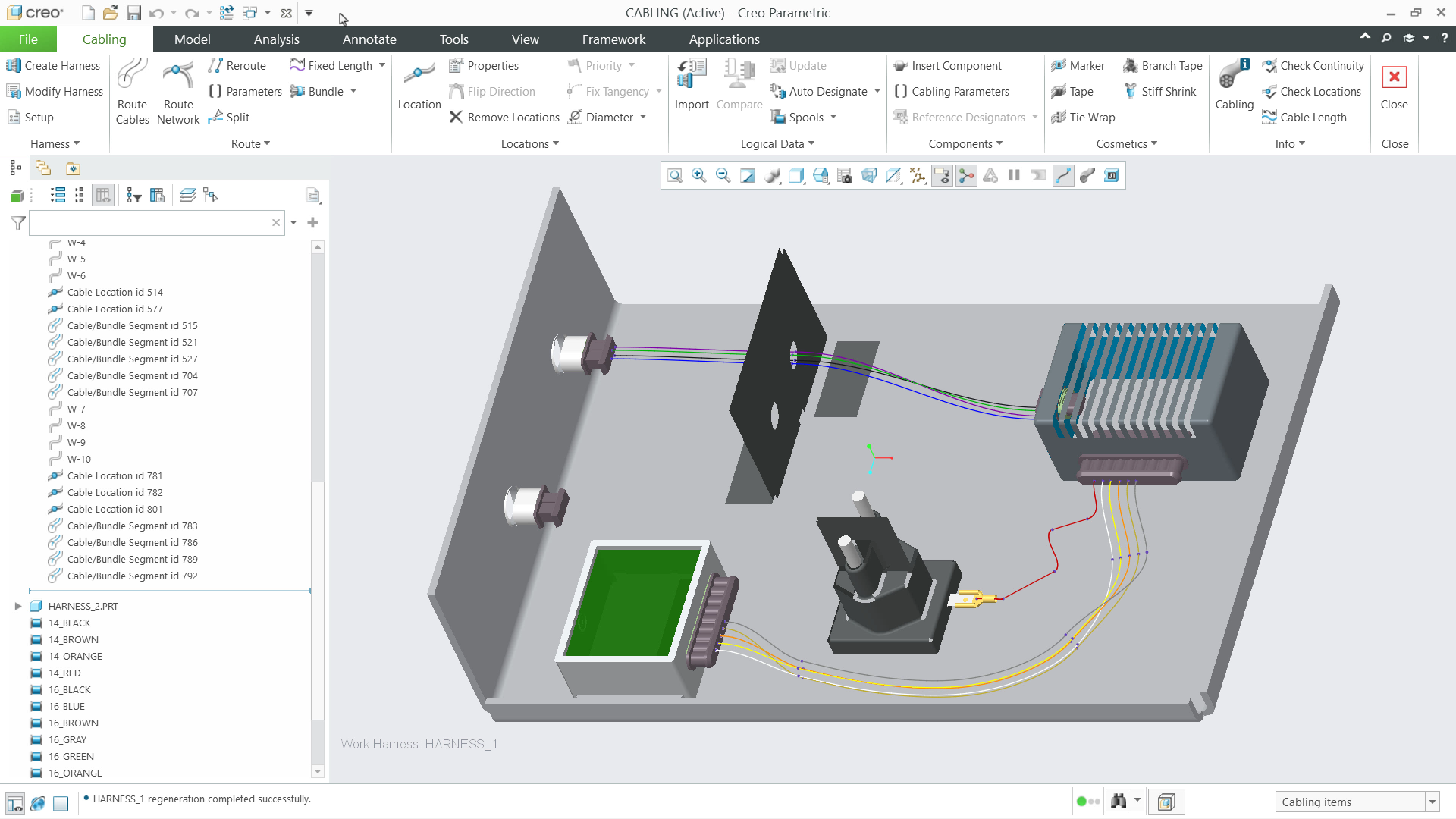Screen dimensions: 1456x819
Task: Click the Undo icon in quick access toolbar
Action: coord(156,13)
